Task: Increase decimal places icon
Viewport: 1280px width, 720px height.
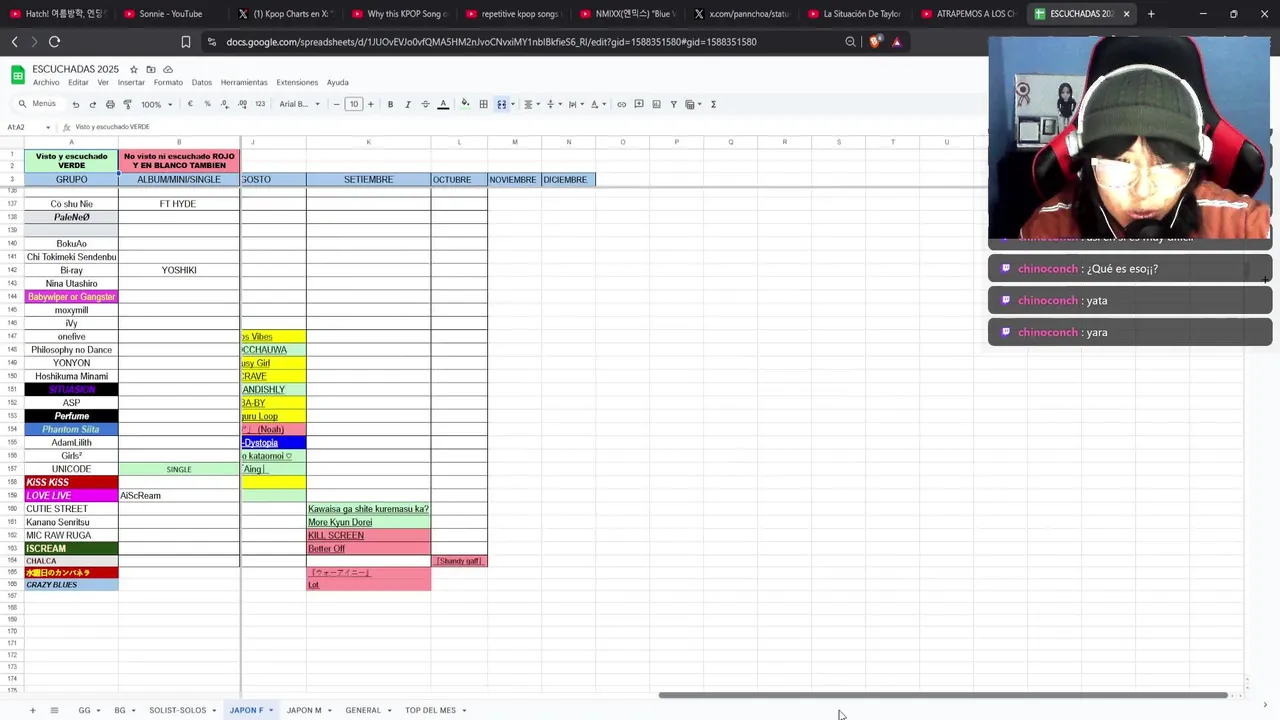Action: pos(243,104)
